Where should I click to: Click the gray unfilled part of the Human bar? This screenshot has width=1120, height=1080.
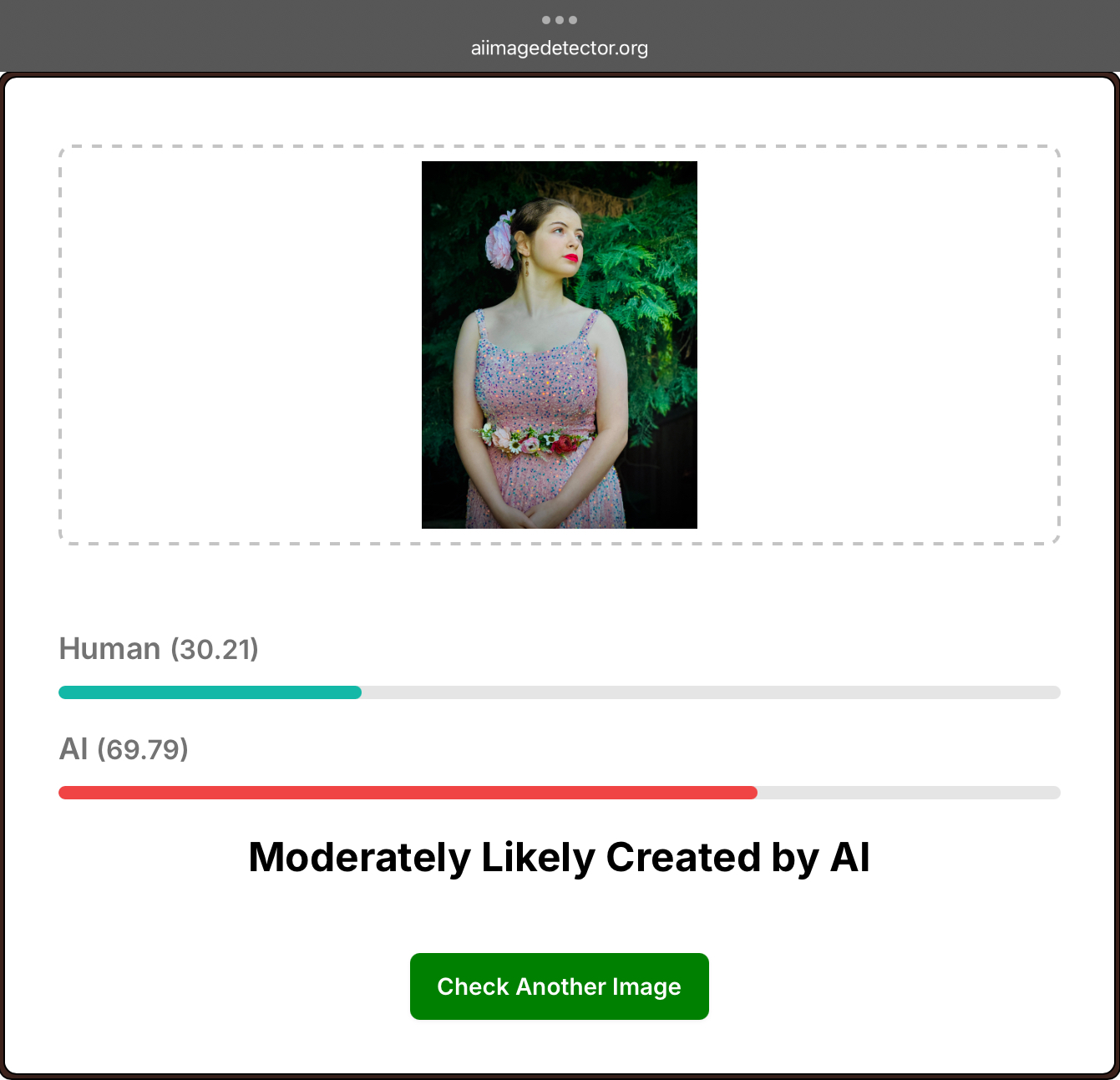(711, 692)
